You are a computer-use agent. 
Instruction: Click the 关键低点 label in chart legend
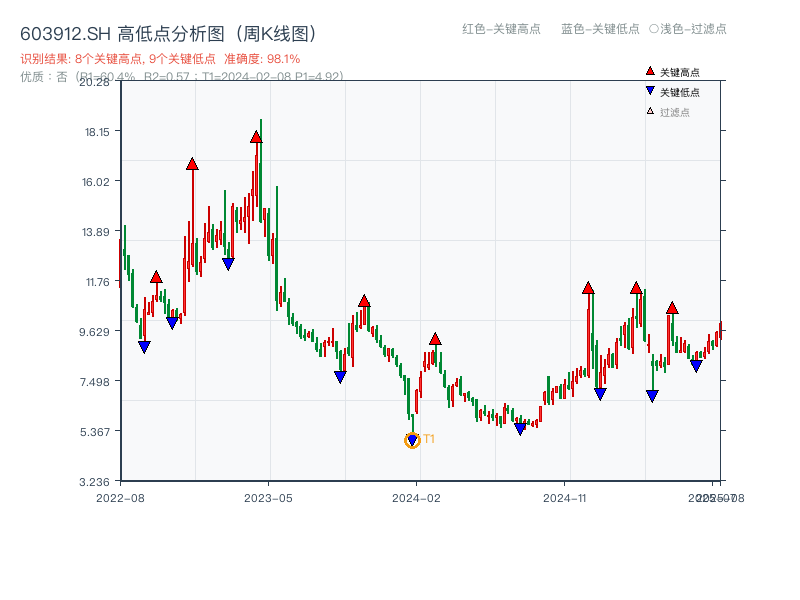(680, 92)
